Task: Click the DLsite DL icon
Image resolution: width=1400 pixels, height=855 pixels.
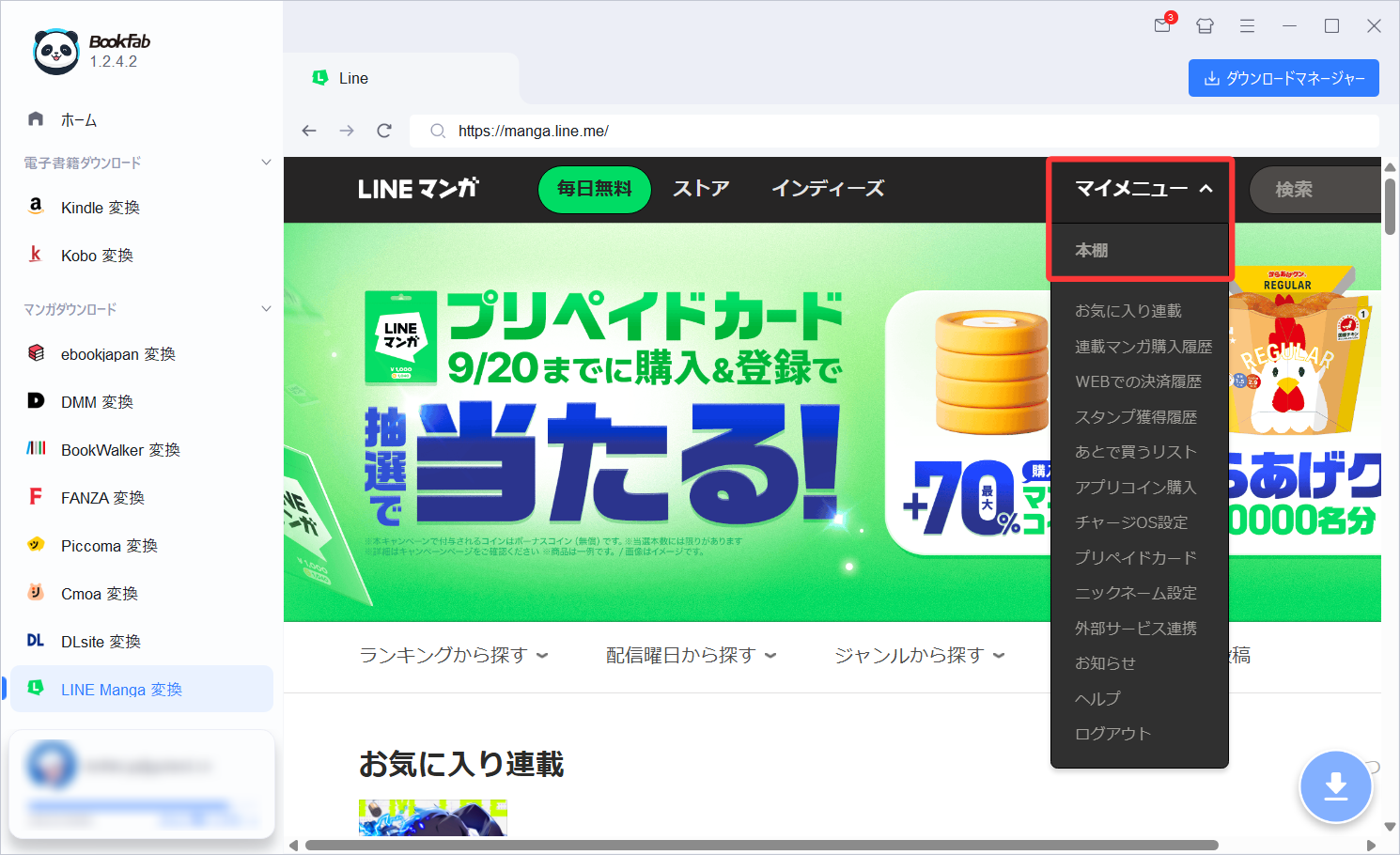Action: point(36,640)
